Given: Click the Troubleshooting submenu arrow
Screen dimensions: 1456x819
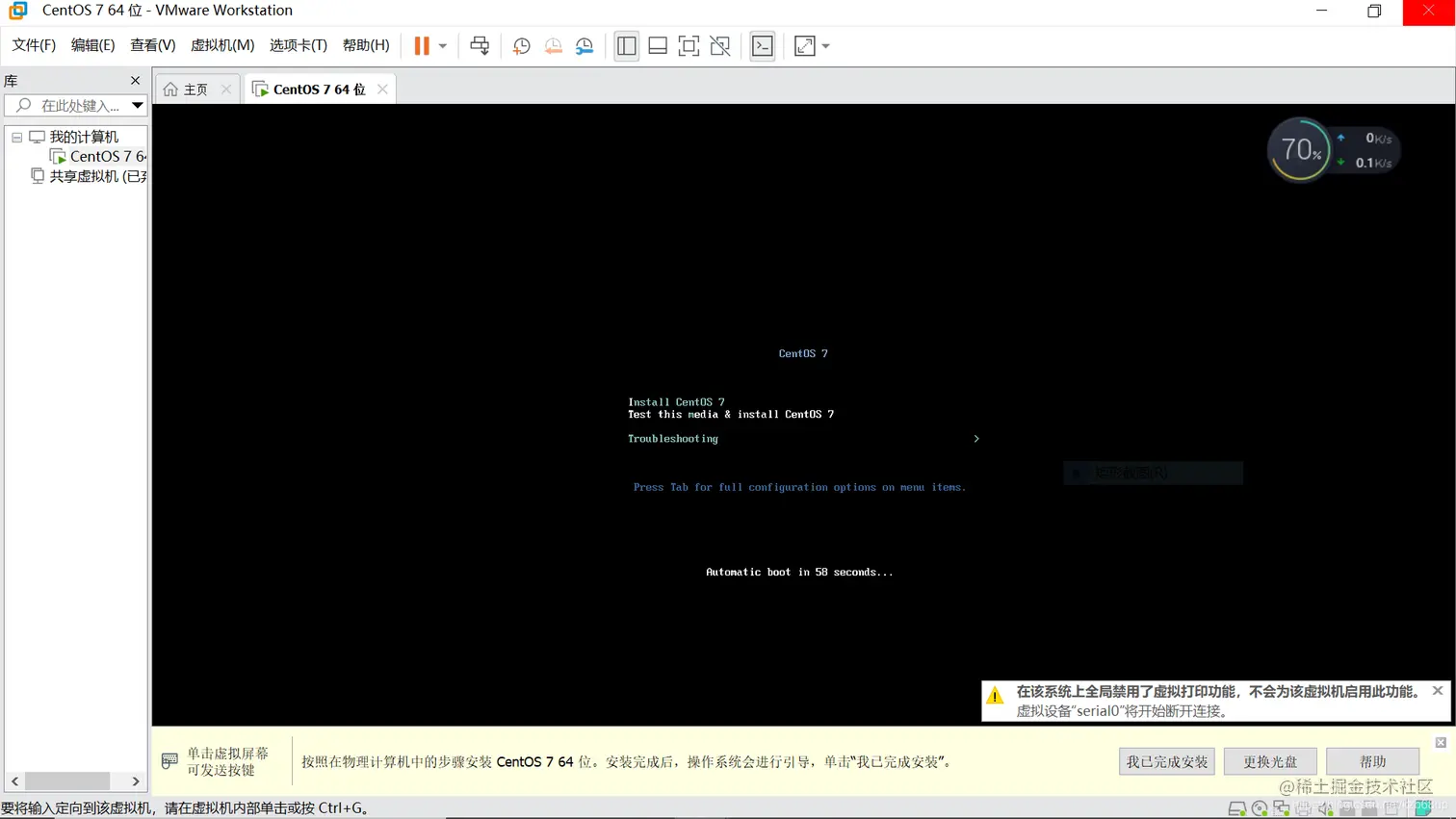Looking at the screenshot, I should pos(976,439).
